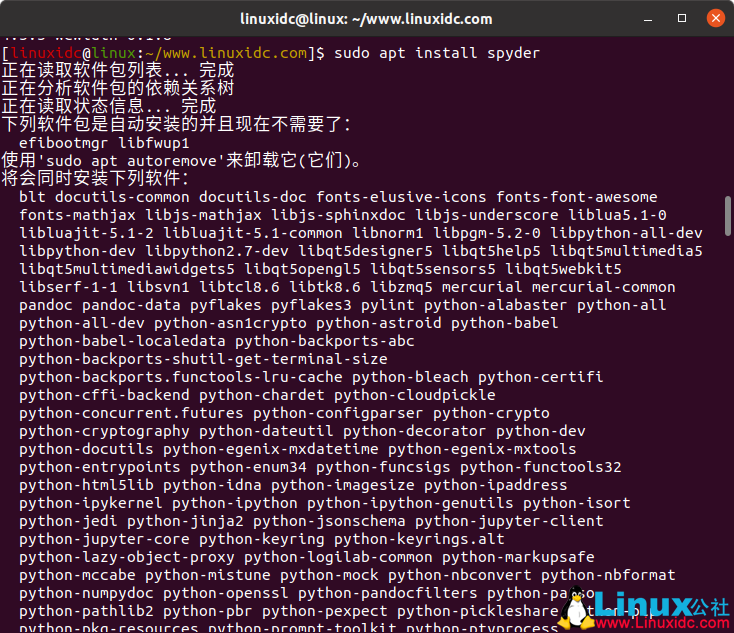
Task: Click the package libqt5multimediawidgets5
Action: [126, 269]
